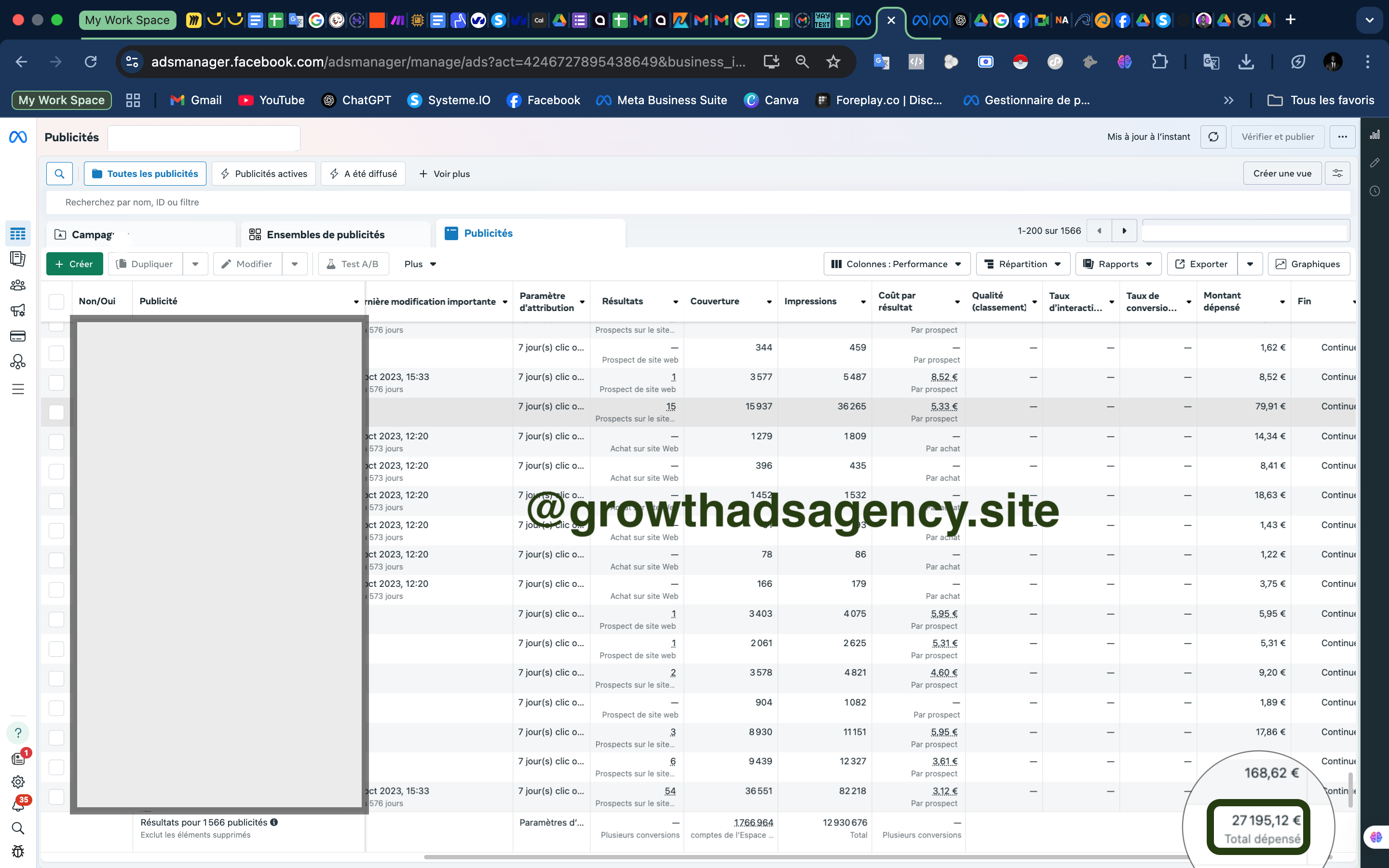Click the Vérifier et publier button
Viewport: 1389px width, 868px height.
click(x=1278, y=136)
